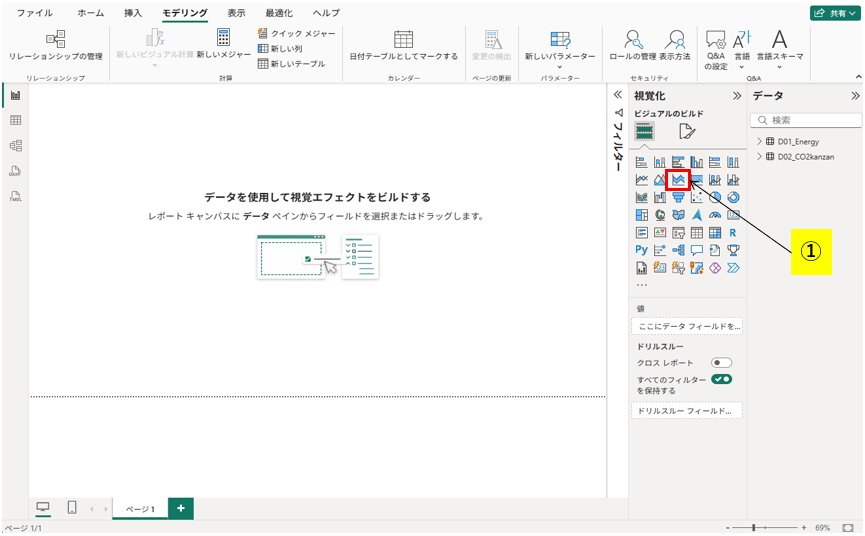Select the R script visual
Screen dimensions: 865x536
click(x=733, y=233)
